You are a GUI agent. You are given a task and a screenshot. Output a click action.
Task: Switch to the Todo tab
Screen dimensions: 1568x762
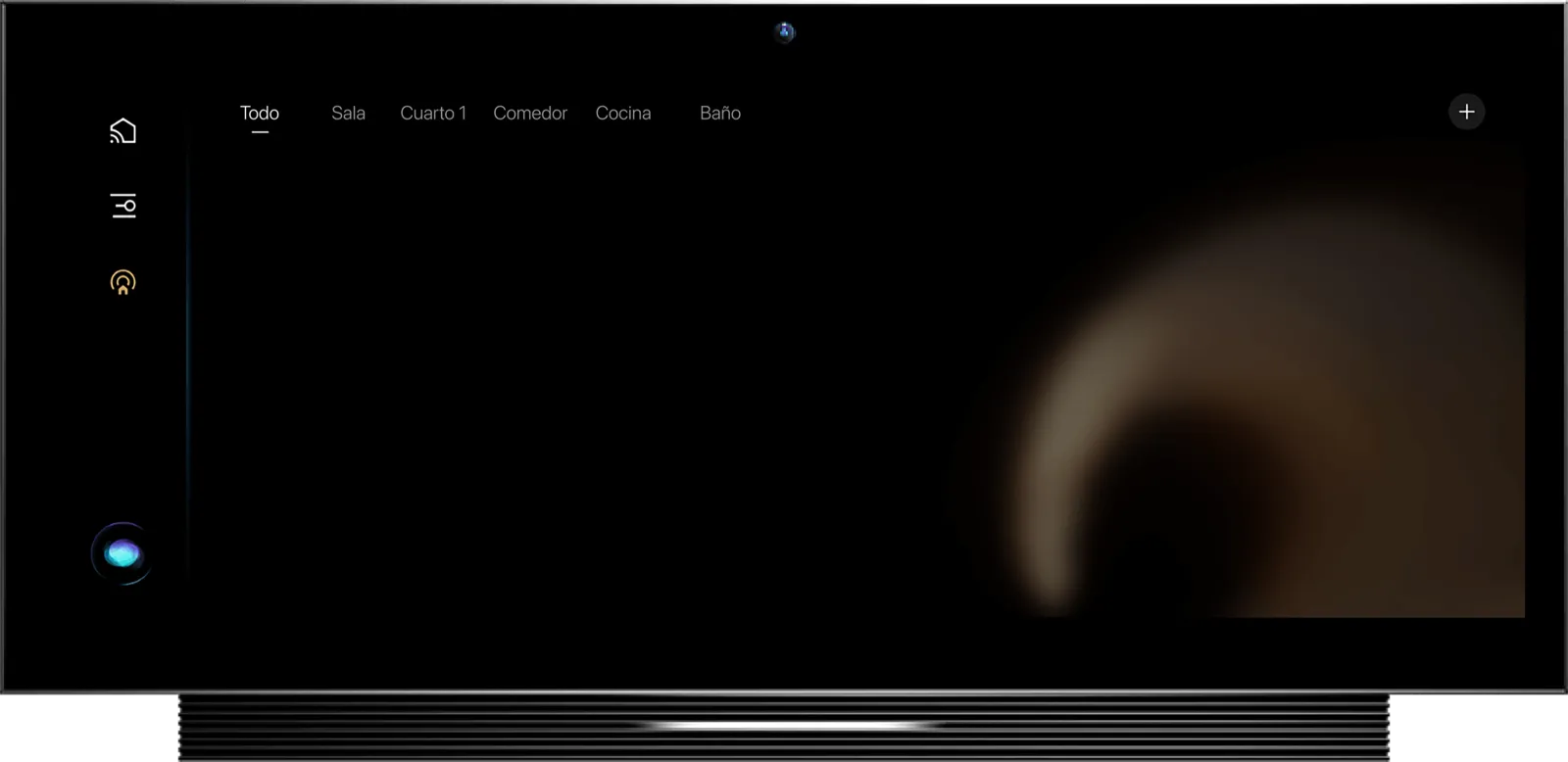click(260, 113)
